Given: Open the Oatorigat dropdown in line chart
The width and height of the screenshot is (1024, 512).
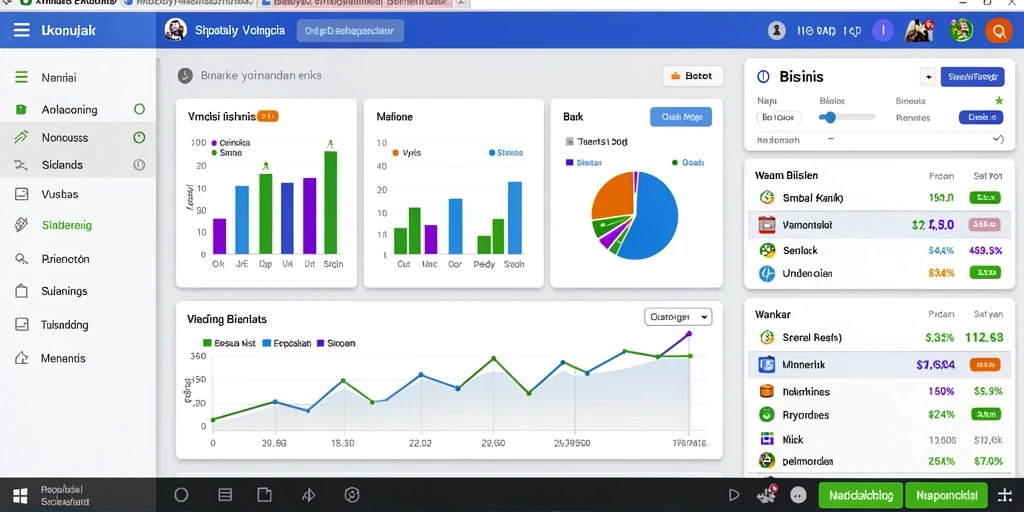Looking at the screenshot, I should [x=678, y=317].
